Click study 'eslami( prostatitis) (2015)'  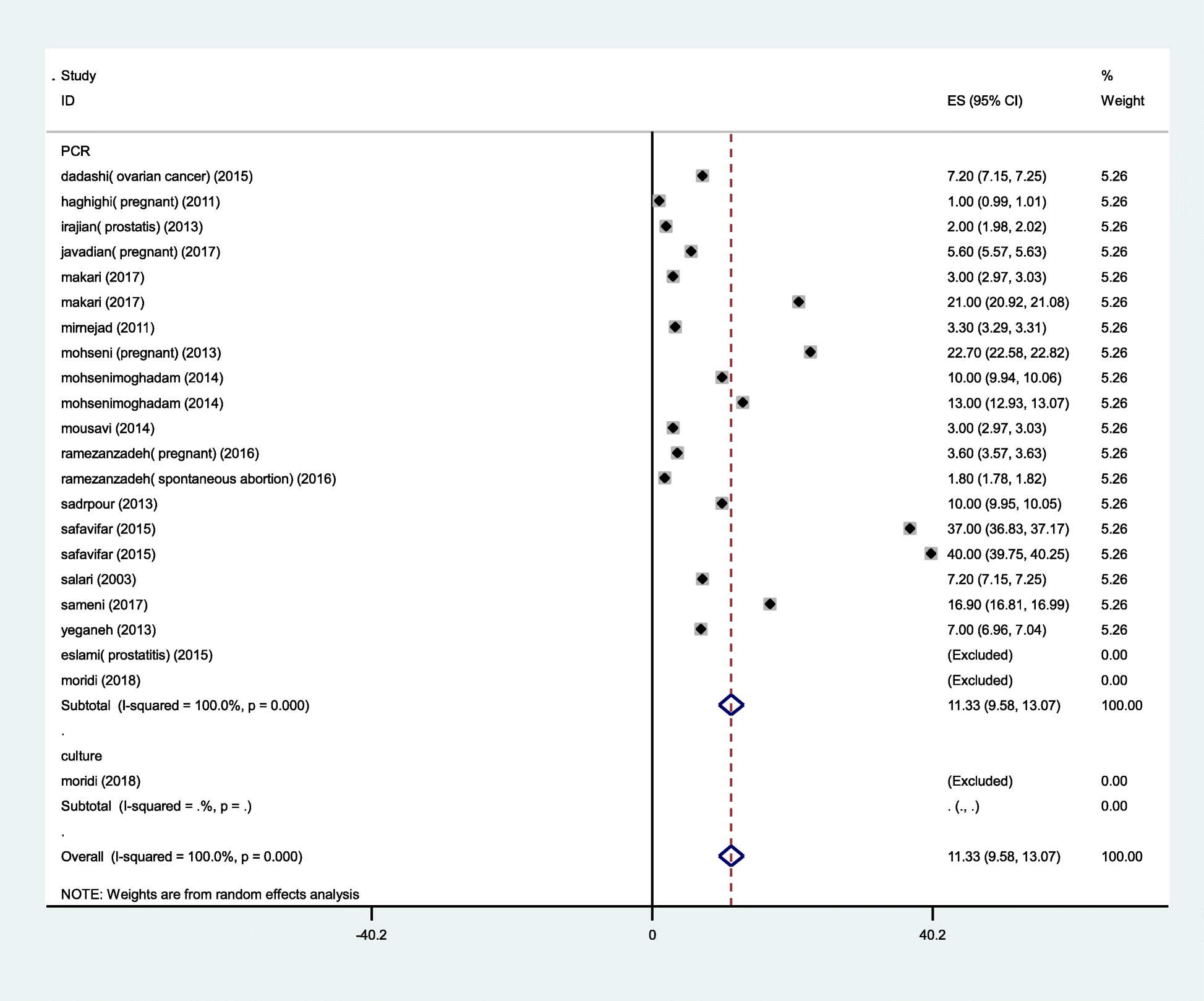coord(137,655)
